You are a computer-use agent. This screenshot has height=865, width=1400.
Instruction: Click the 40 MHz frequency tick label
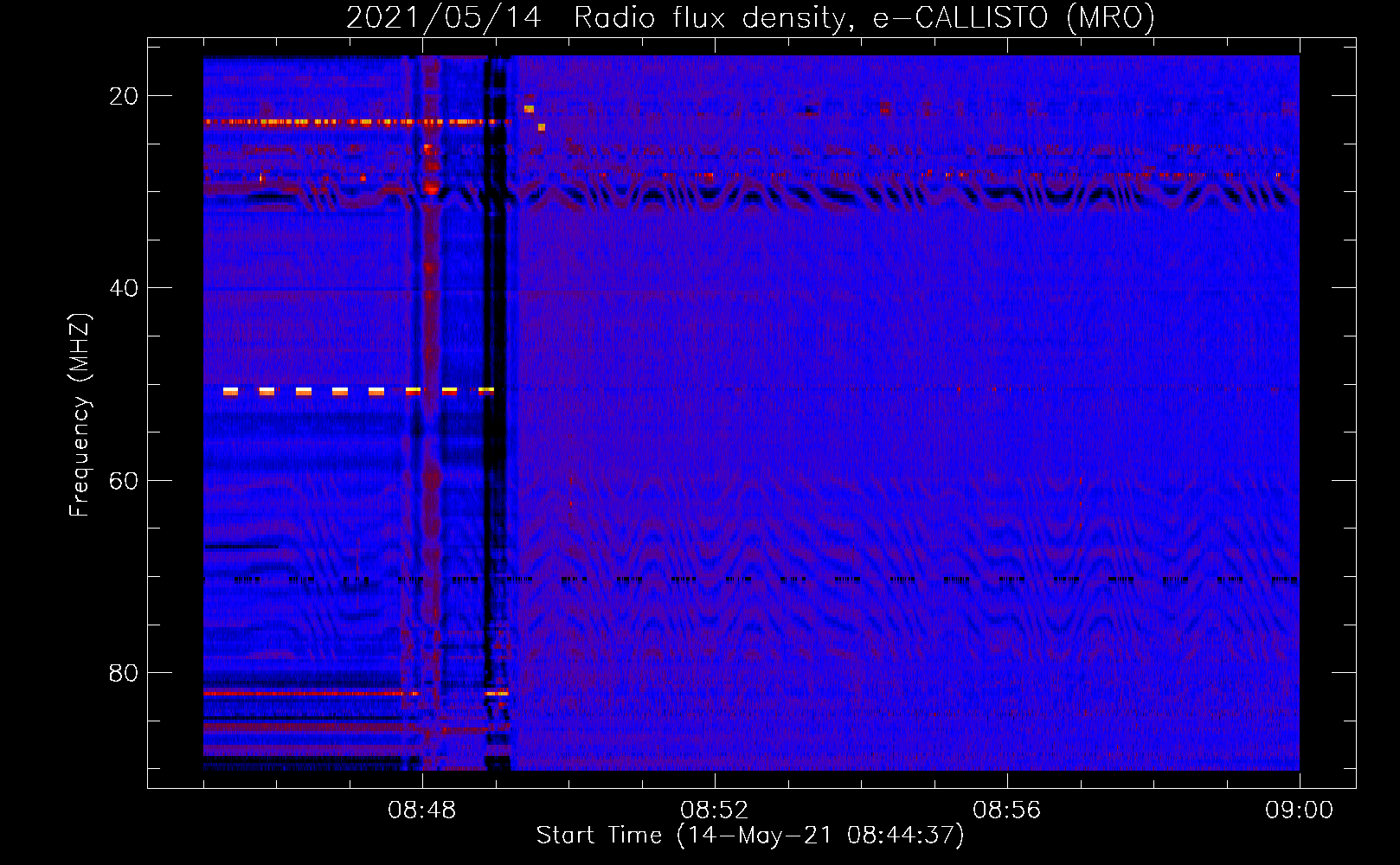(x=124, y=288)
